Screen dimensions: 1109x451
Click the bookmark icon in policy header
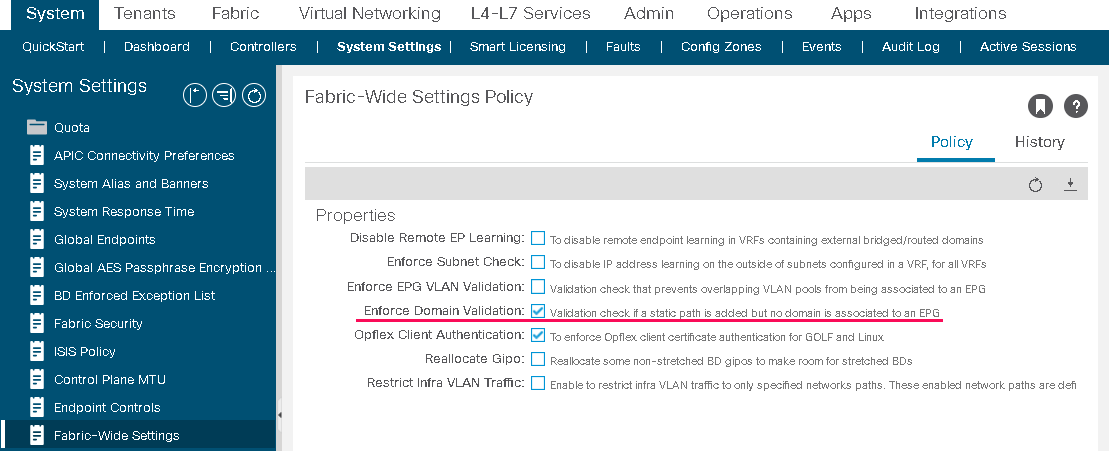coord(1040,107)
